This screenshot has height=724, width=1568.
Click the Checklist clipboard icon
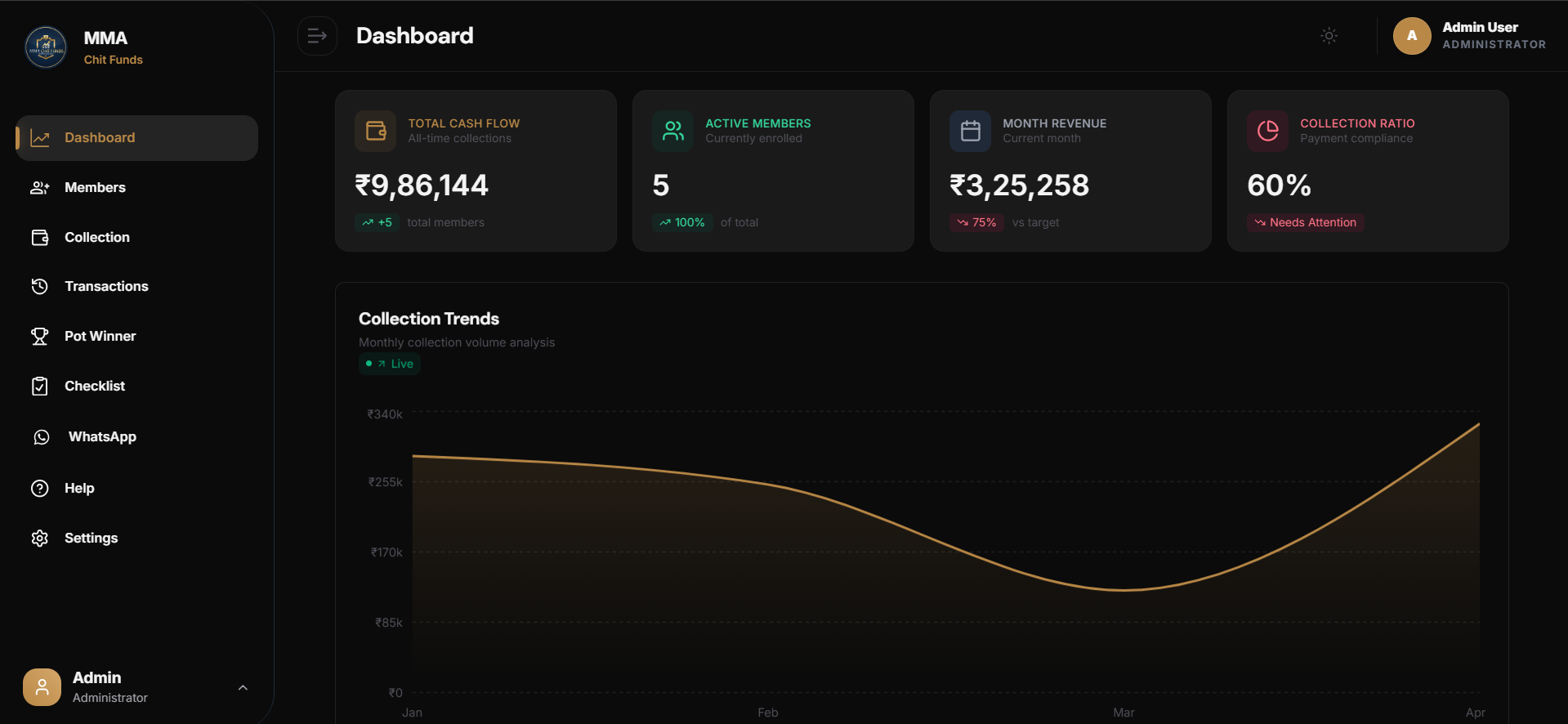click(x=40, y=387)
